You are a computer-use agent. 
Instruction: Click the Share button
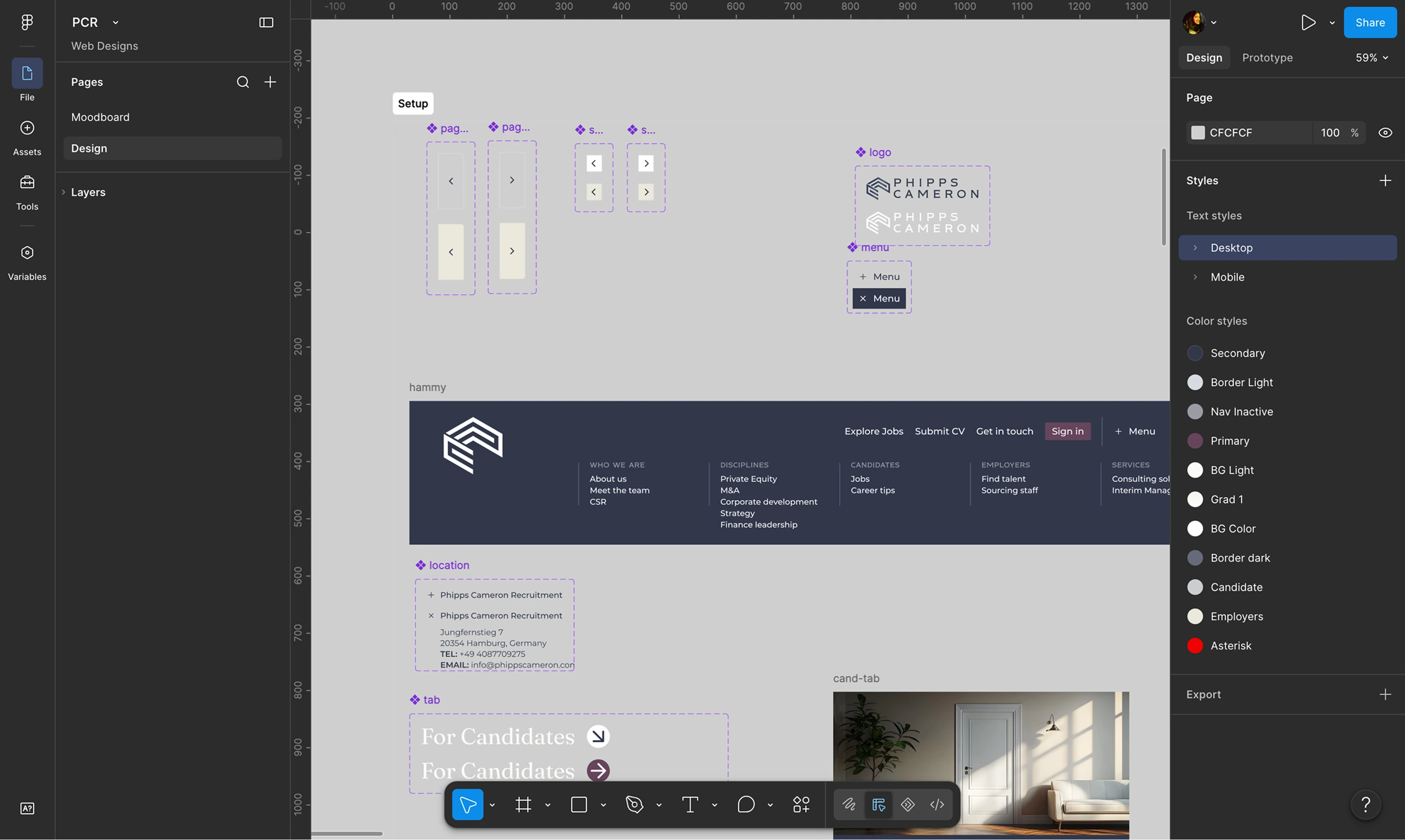click(x=1369, y=23)
